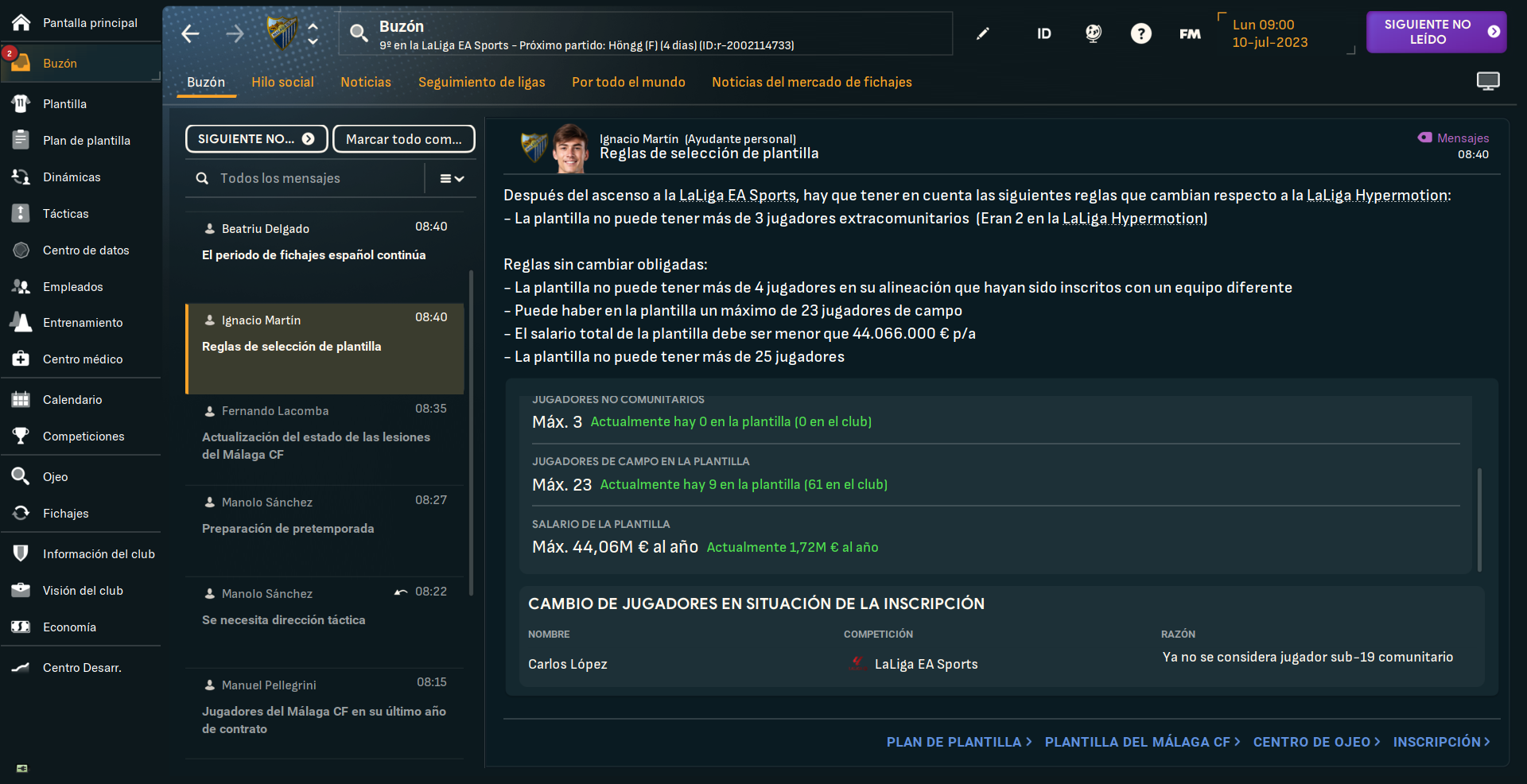Follow the PLAN DE PLANTILLA link
Screen dimensions: 1527x784
[959, 742]
